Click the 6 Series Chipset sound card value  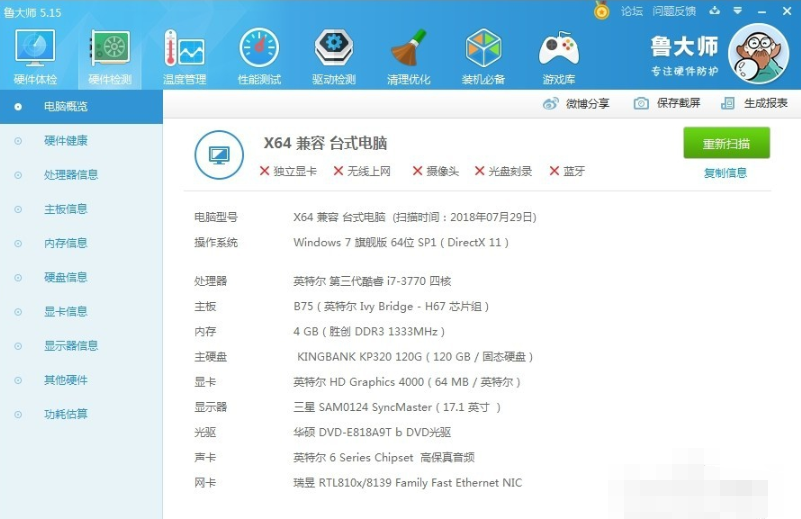click(x=384, y=457)
